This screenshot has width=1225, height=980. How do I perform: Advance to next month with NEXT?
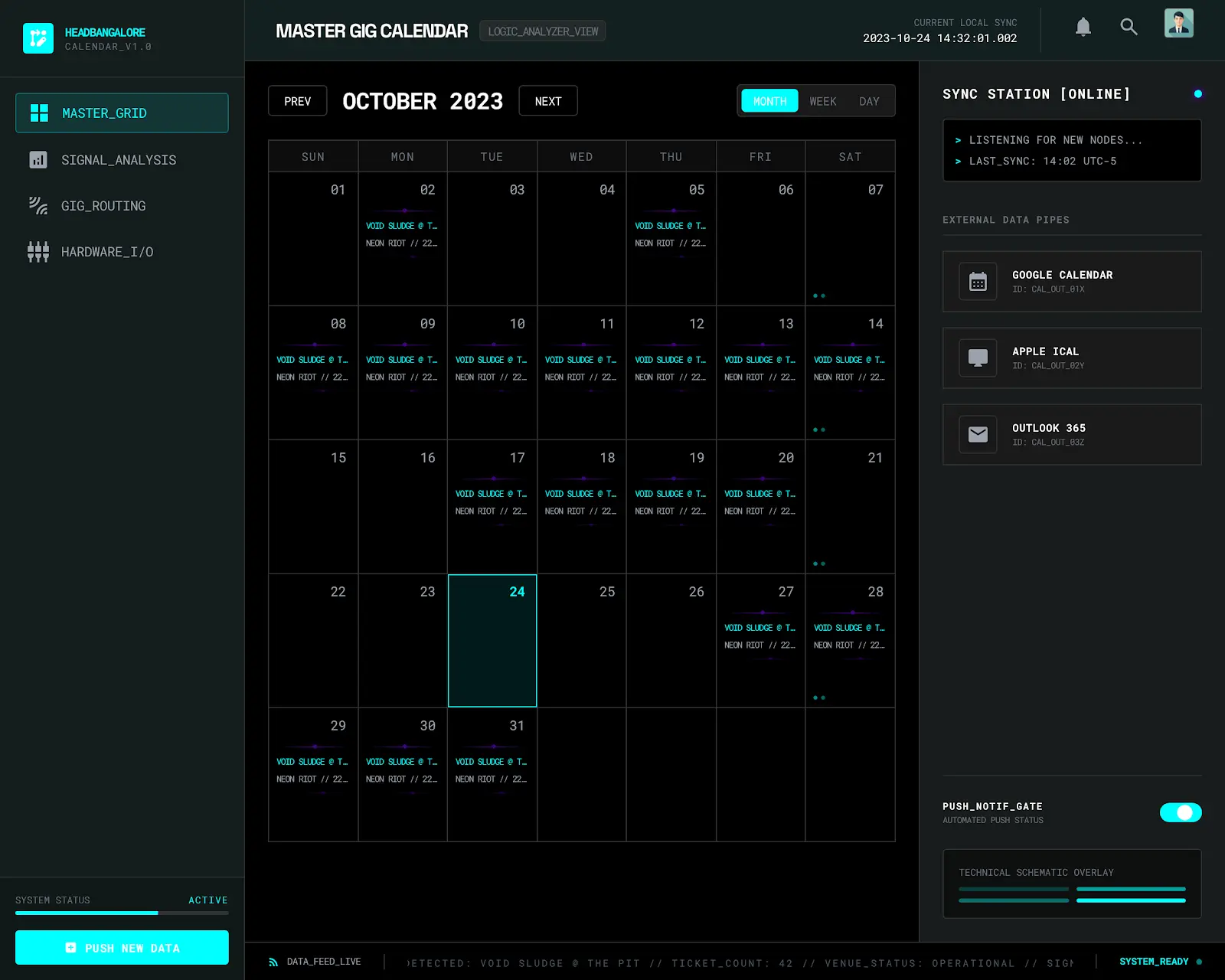click(548, 101)
